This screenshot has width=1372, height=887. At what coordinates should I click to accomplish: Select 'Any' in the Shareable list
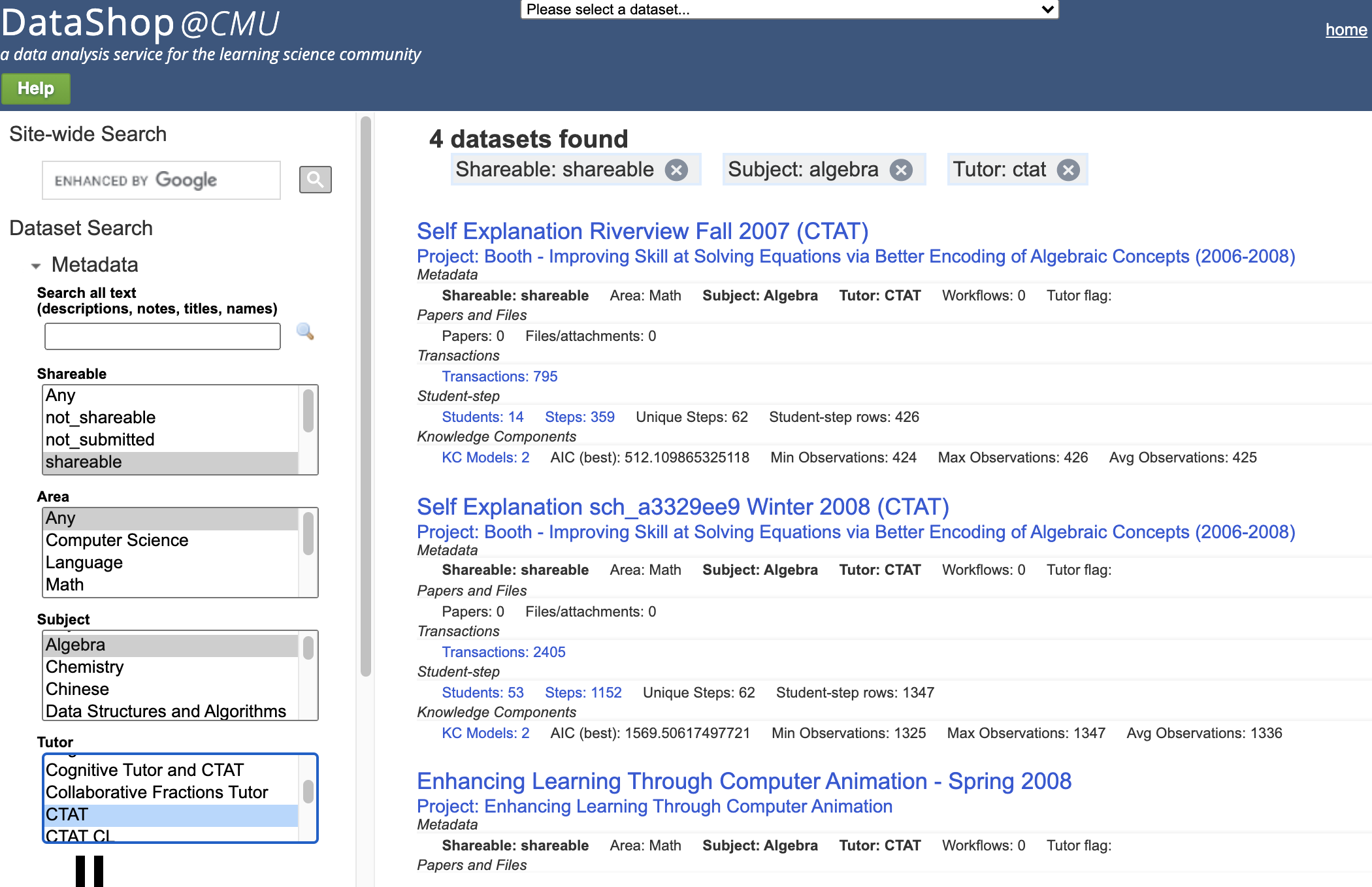[x=171, y=396]
